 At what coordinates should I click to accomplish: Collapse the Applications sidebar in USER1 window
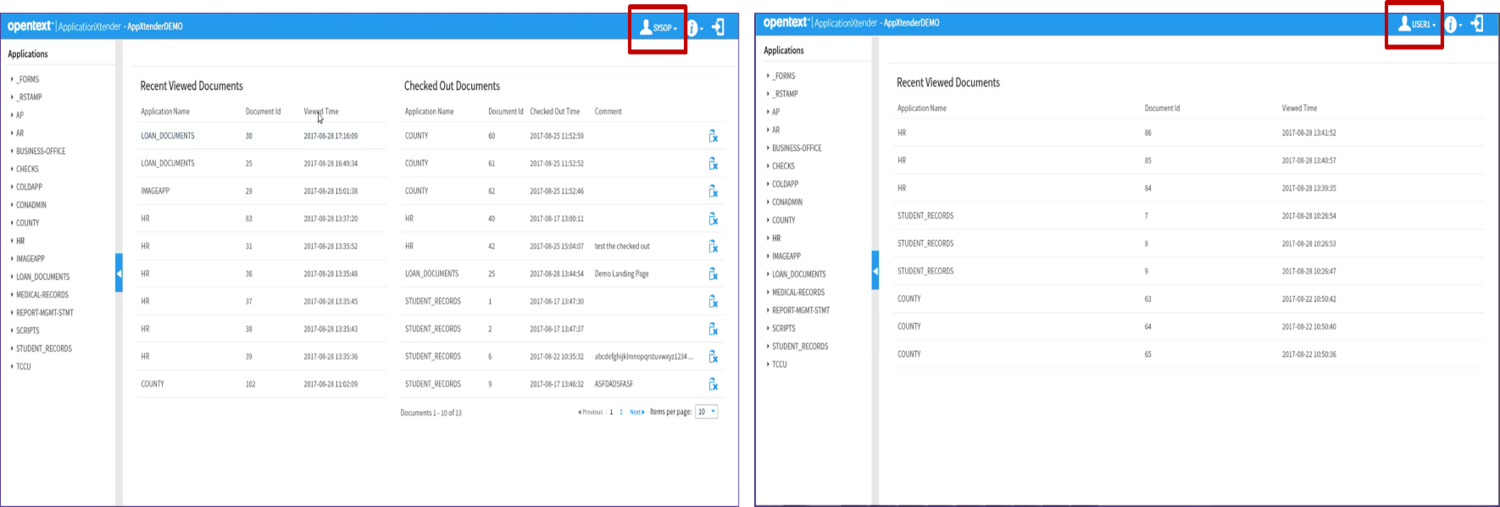click(x=876, y=271)
